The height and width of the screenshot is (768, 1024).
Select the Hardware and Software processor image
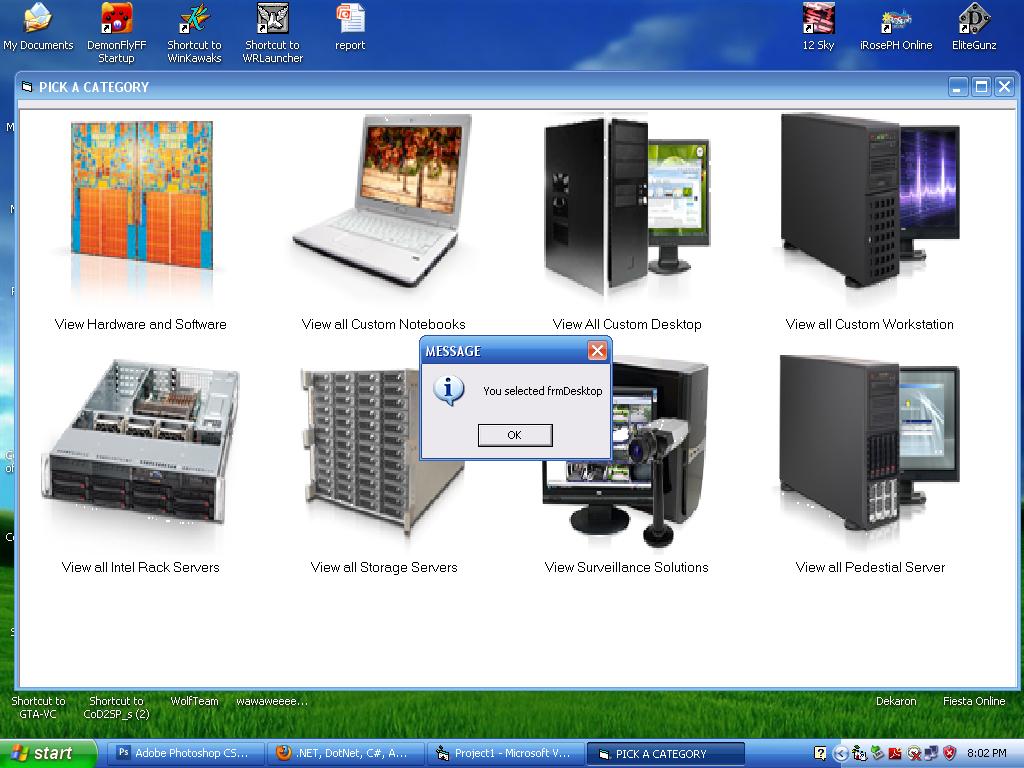point(141,197)
